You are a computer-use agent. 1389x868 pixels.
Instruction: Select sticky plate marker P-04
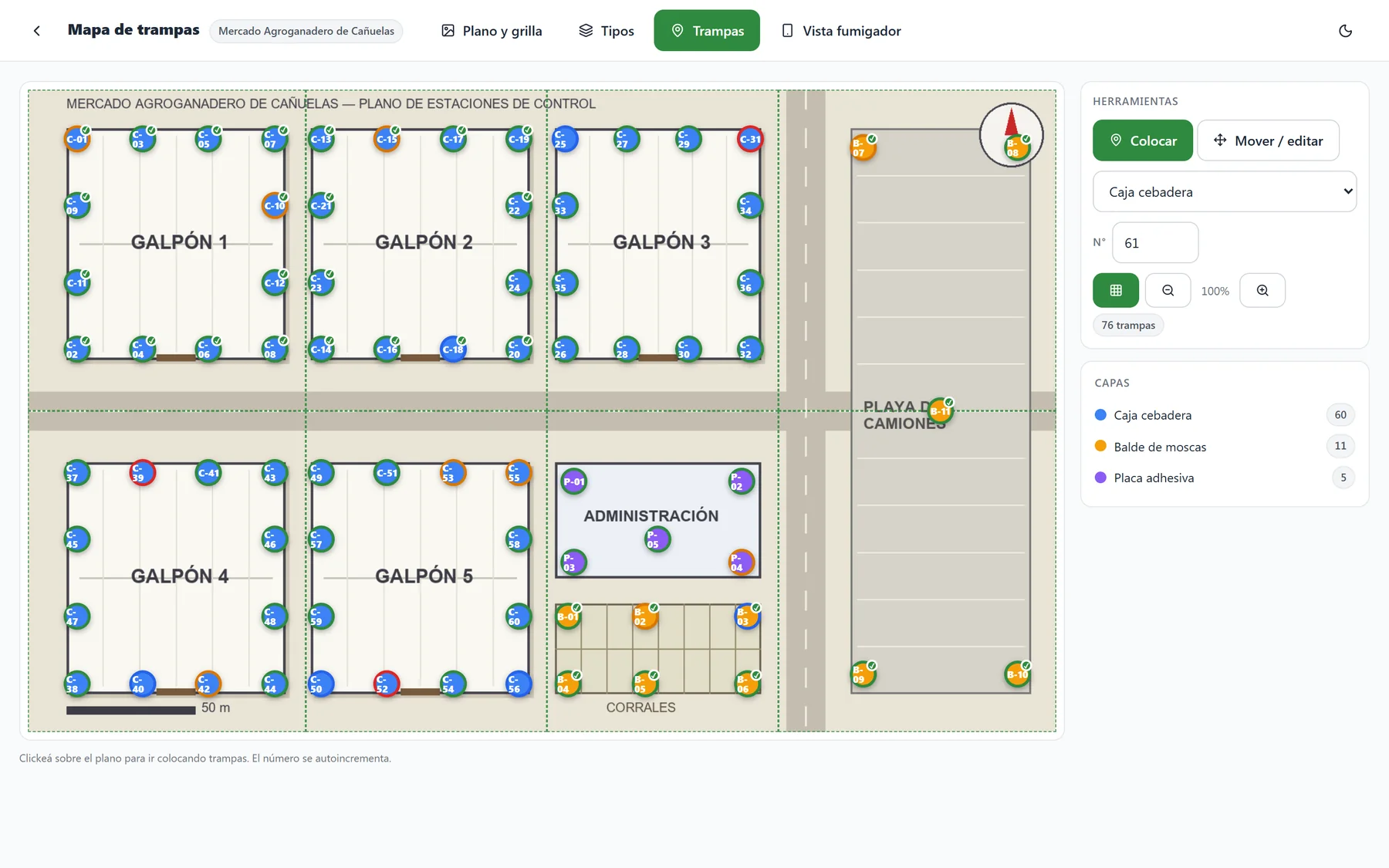[x=741, y=562]
